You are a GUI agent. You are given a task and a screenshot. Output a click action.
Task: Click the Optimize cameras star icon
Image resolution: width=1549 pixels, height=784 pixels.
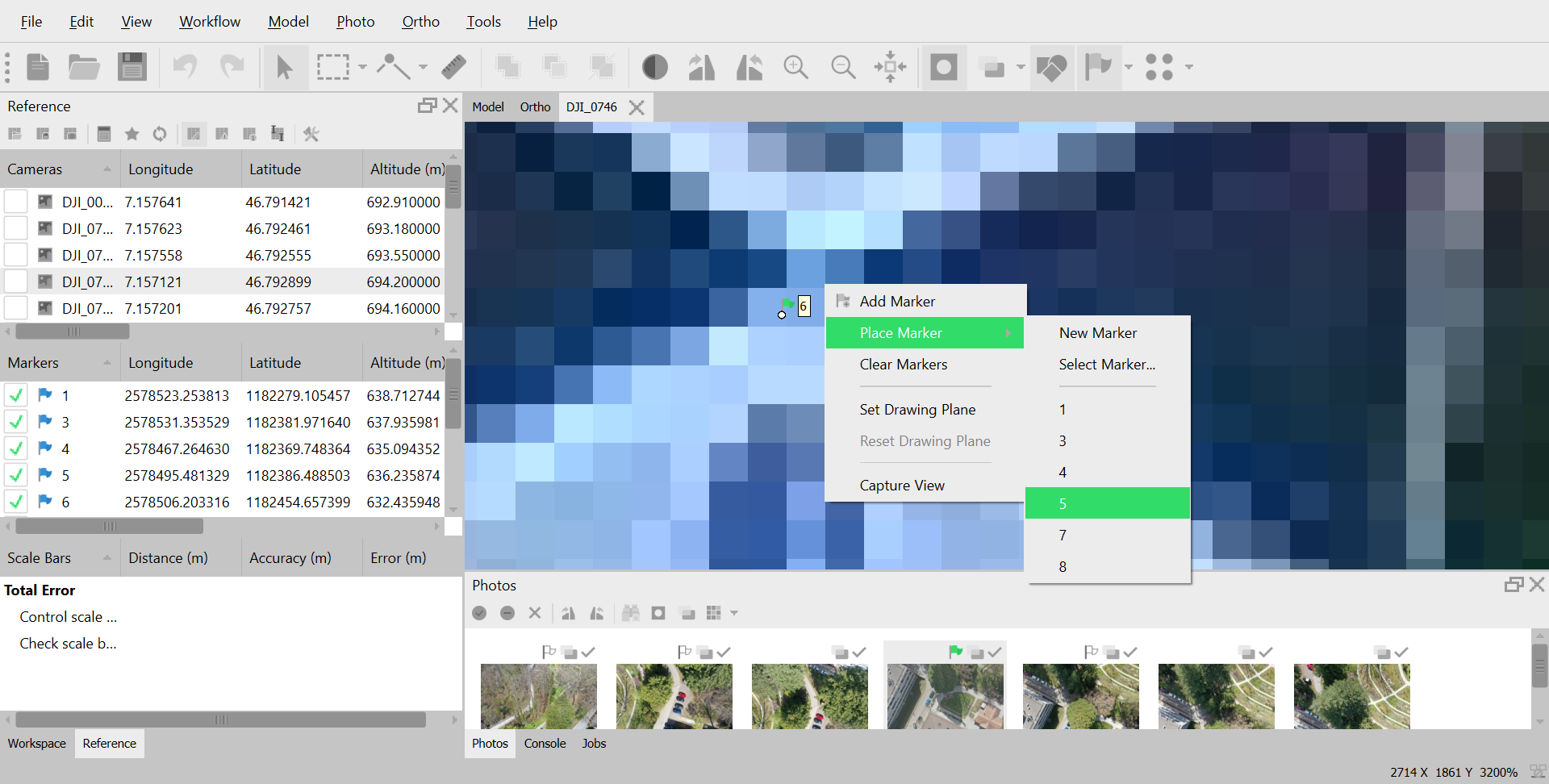[x=132, y=134]
